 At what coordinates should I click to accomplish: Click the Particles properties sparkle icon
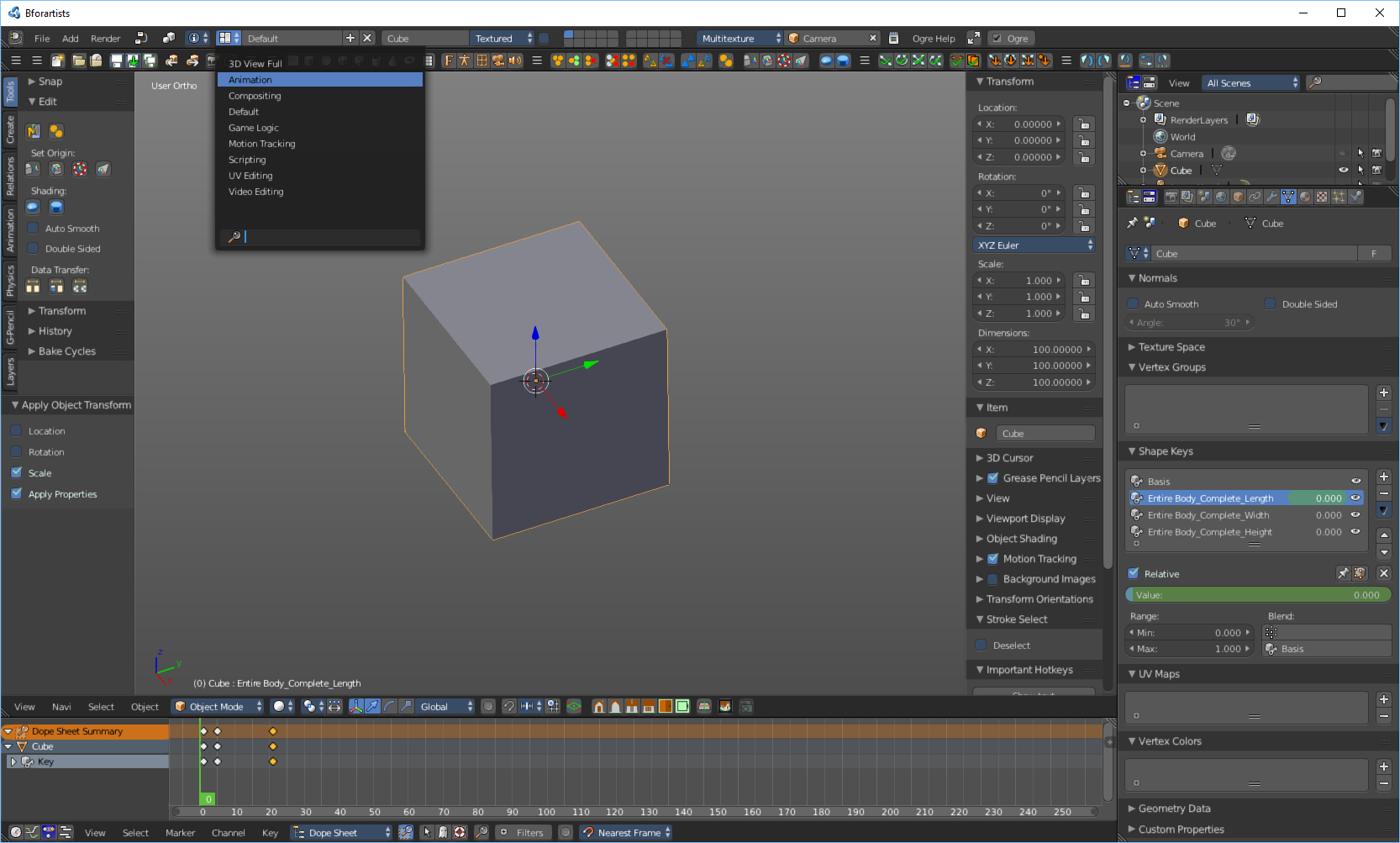(1339, 197)
